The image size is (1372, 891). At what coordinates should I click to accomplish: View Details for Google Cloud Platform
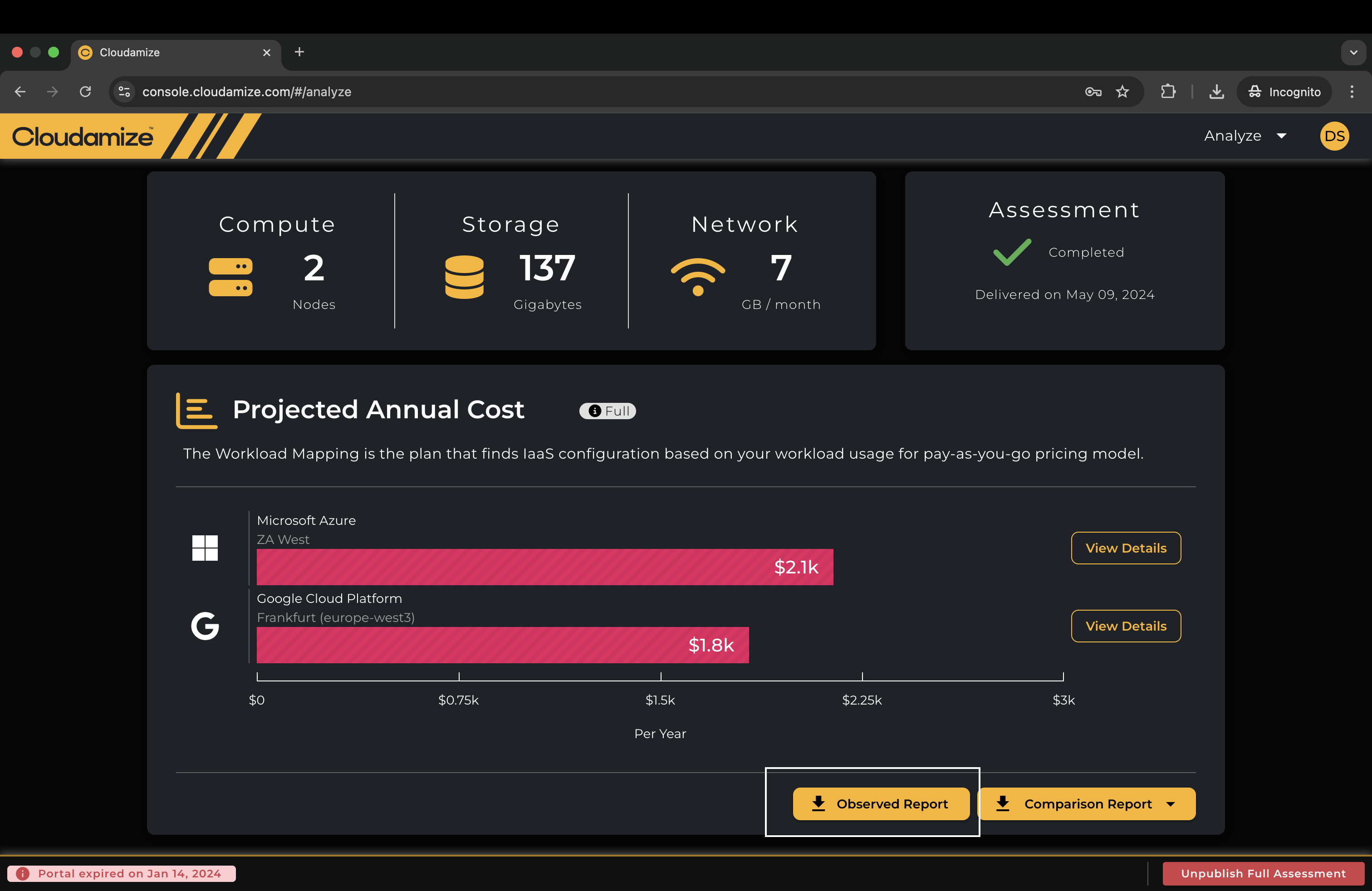pos(1126,626)
